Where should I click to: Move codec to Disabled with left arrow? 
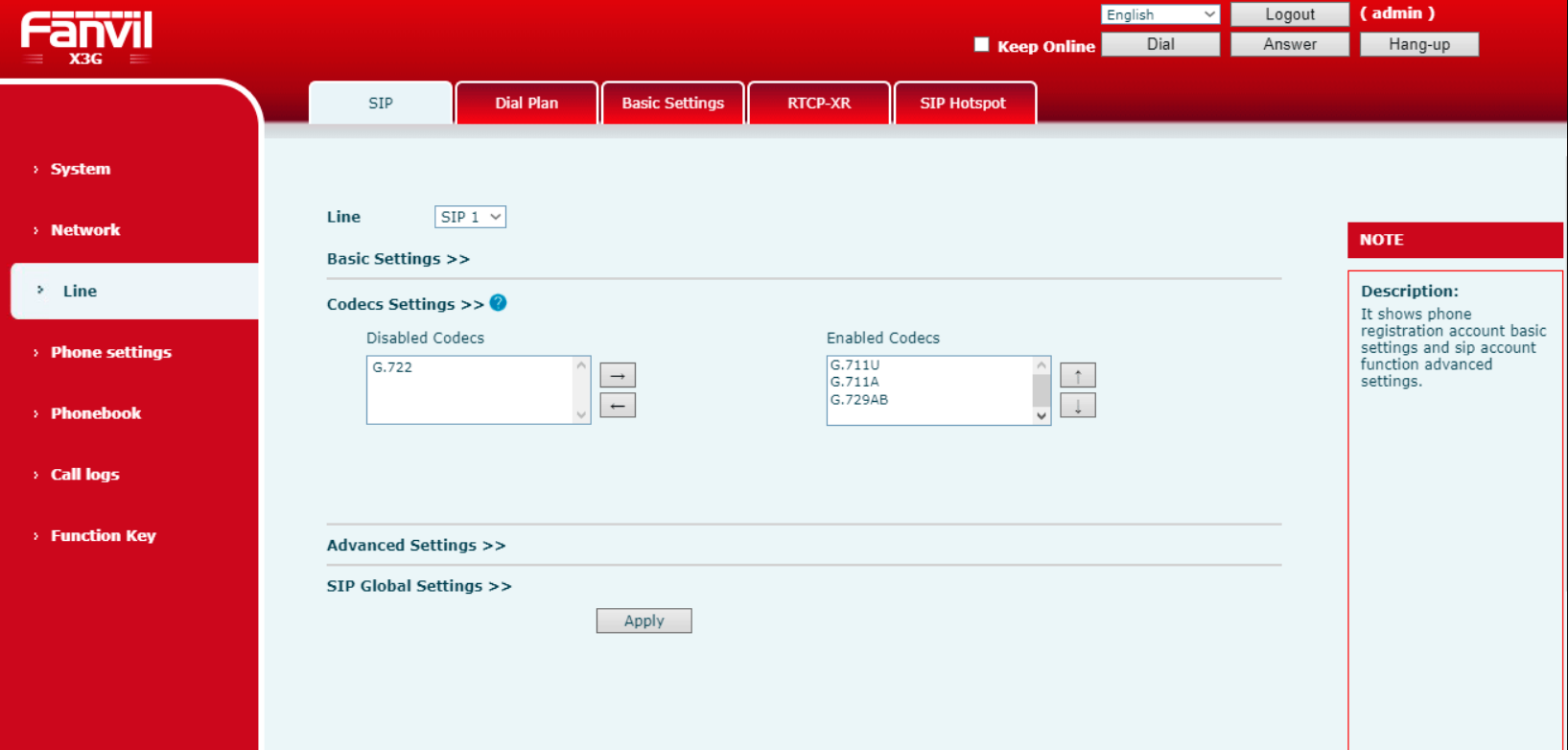(x=618, y=406)
